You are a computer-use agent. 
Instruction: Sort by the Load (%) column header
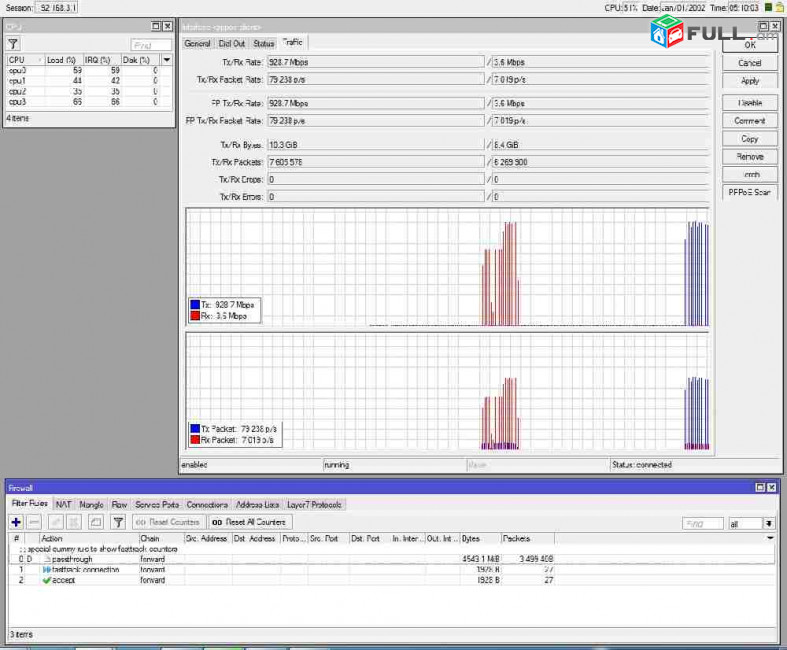point(64,60)
